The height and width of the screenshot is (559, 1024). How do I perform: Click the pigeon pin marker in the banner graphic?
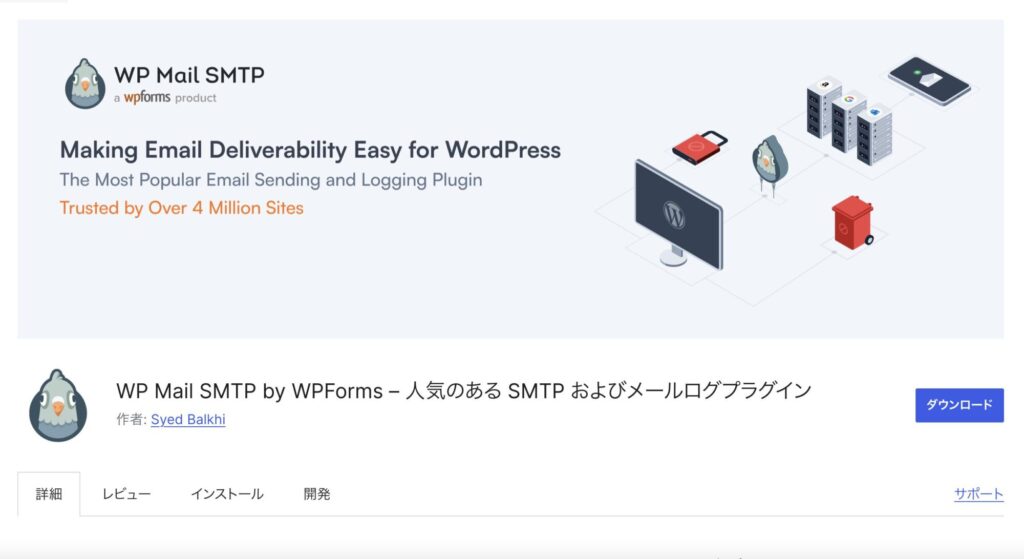click(x=770, y=165)
